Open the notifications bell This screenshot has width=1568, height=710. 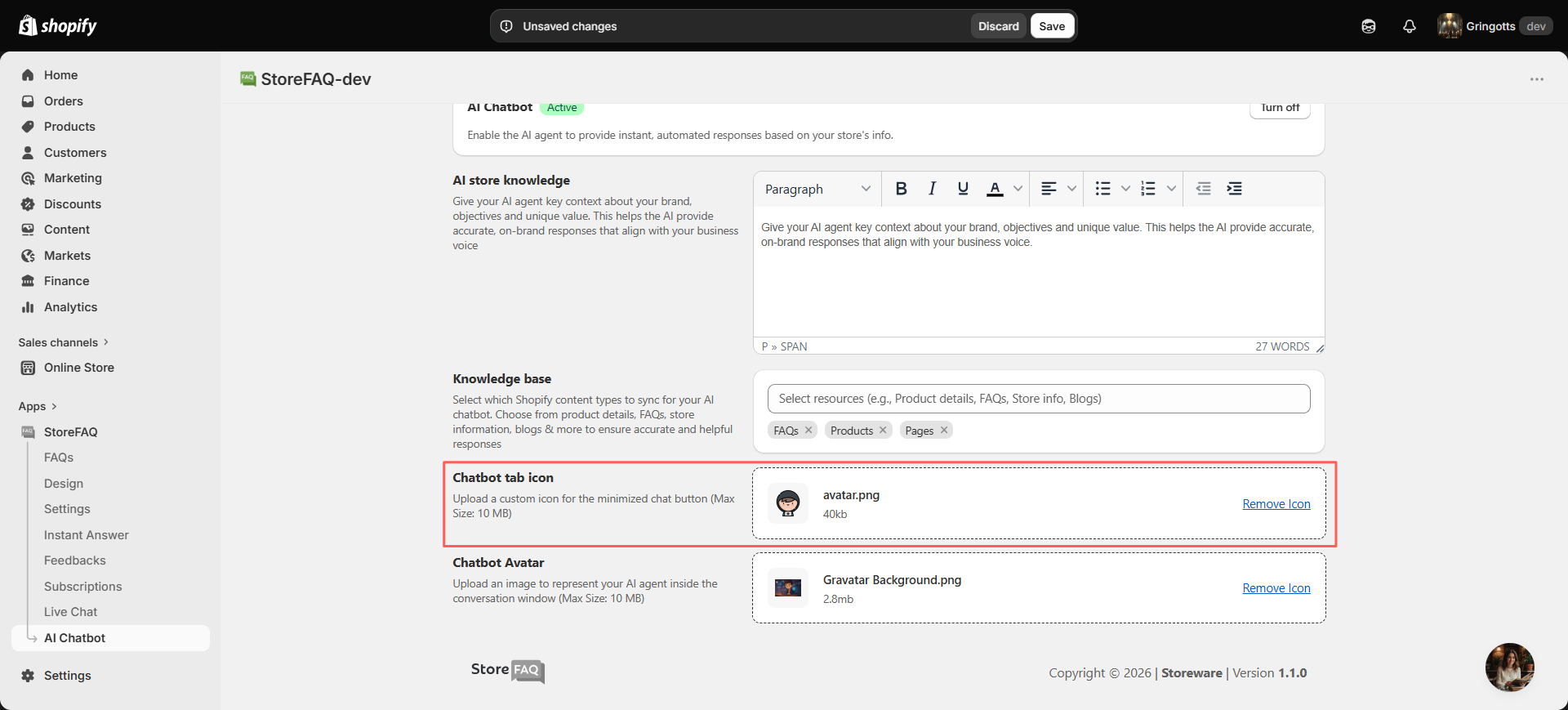click(1410, 26)
